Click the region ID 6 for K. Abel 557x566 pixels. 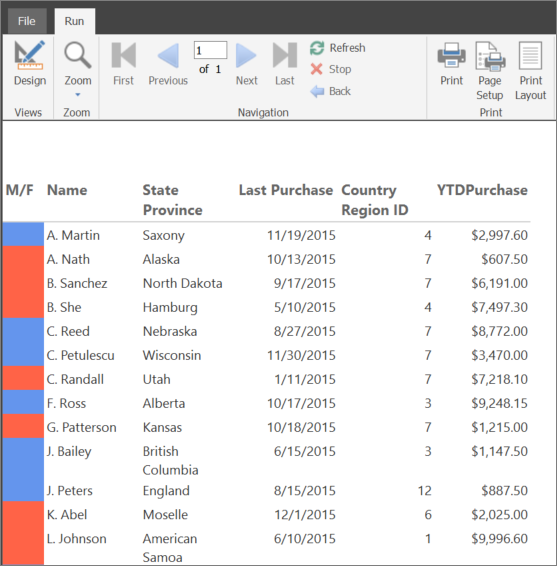click(x=428, y=515)
